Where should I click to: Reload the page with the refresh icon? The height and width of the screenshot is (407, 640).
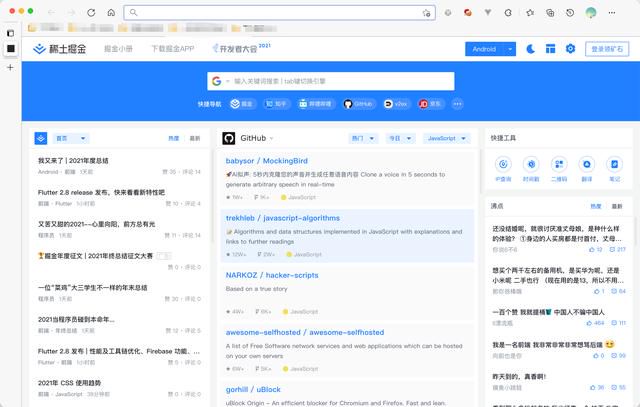[91, 13]
